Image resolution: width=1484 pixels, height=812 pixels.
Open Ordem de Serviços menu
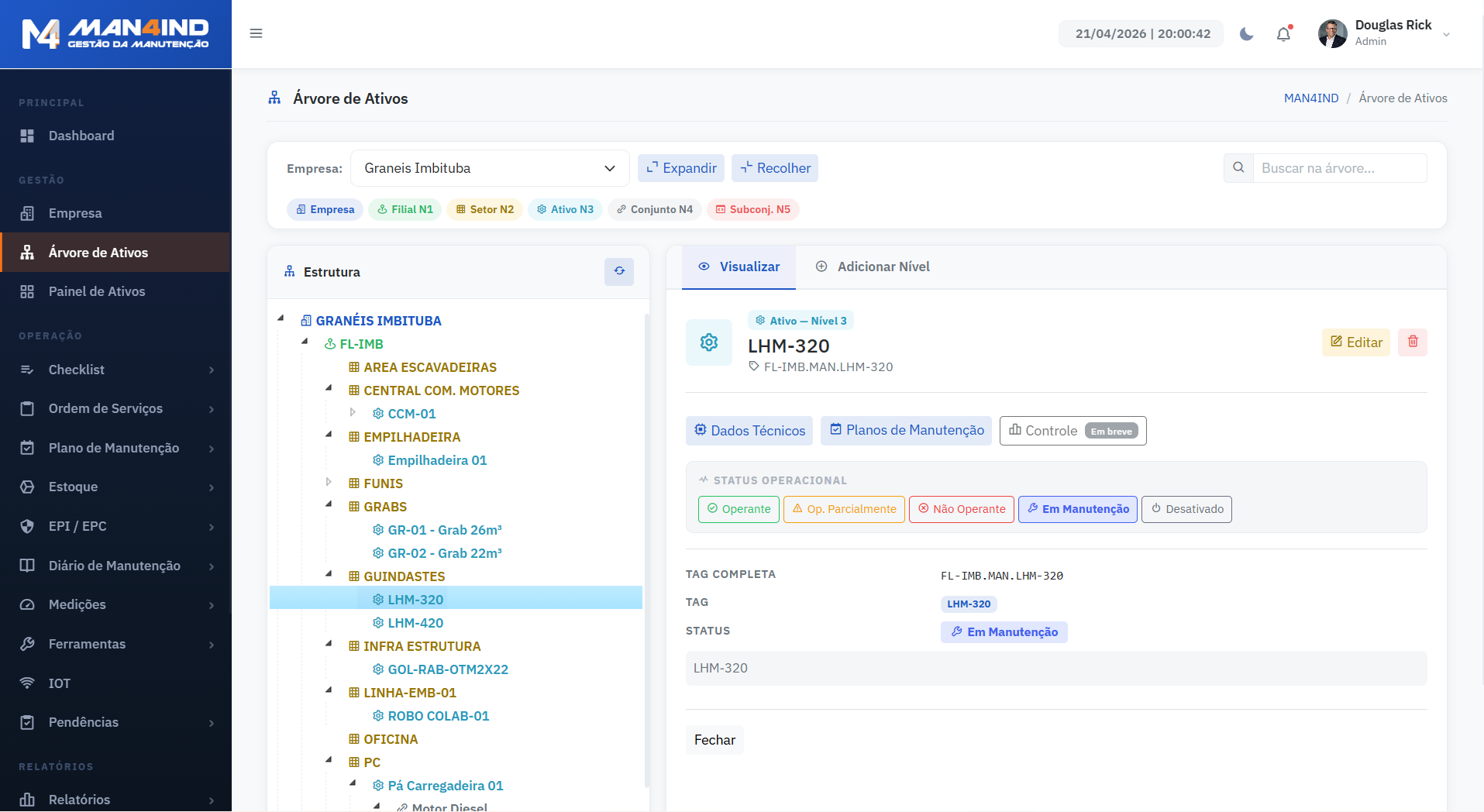coord(105,408)
